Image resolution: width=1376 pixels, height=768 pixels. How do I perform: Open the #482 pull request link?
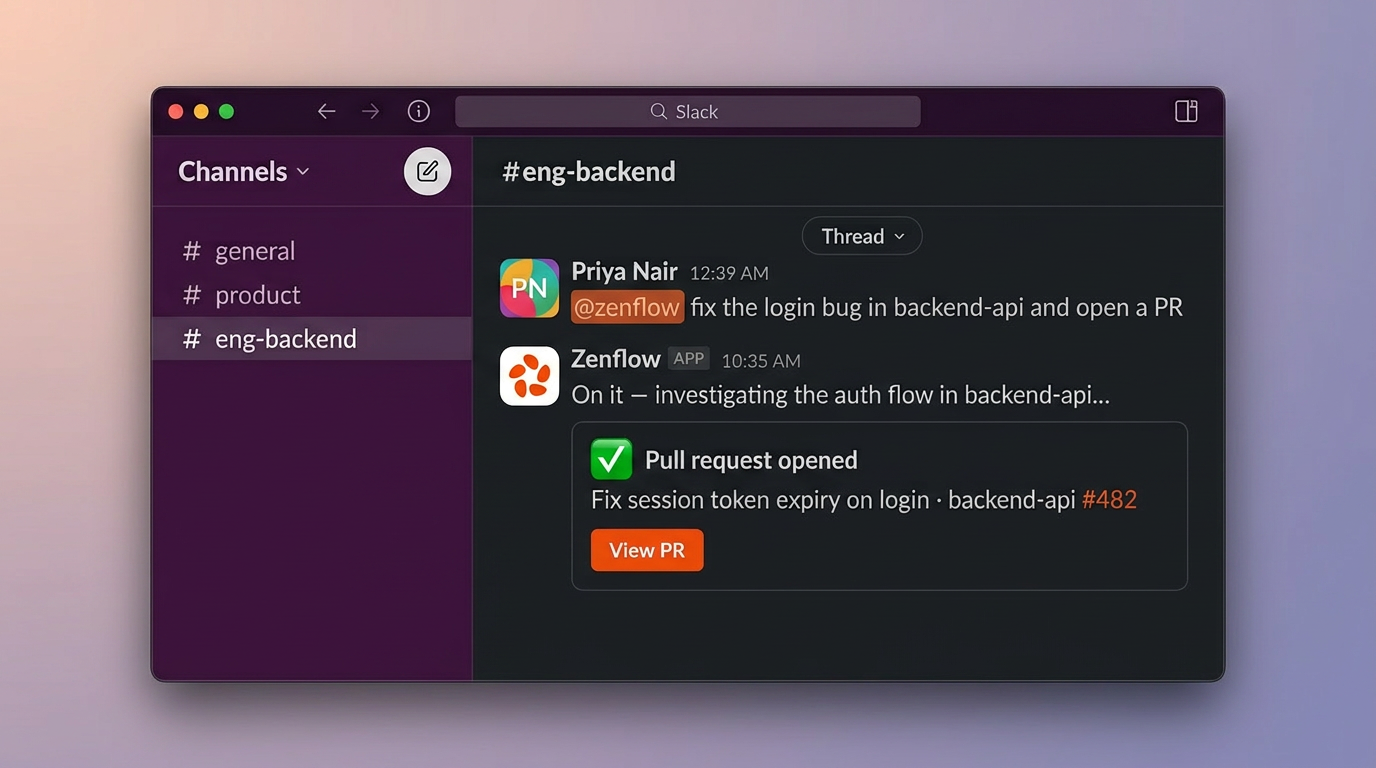click(1109, 499)
